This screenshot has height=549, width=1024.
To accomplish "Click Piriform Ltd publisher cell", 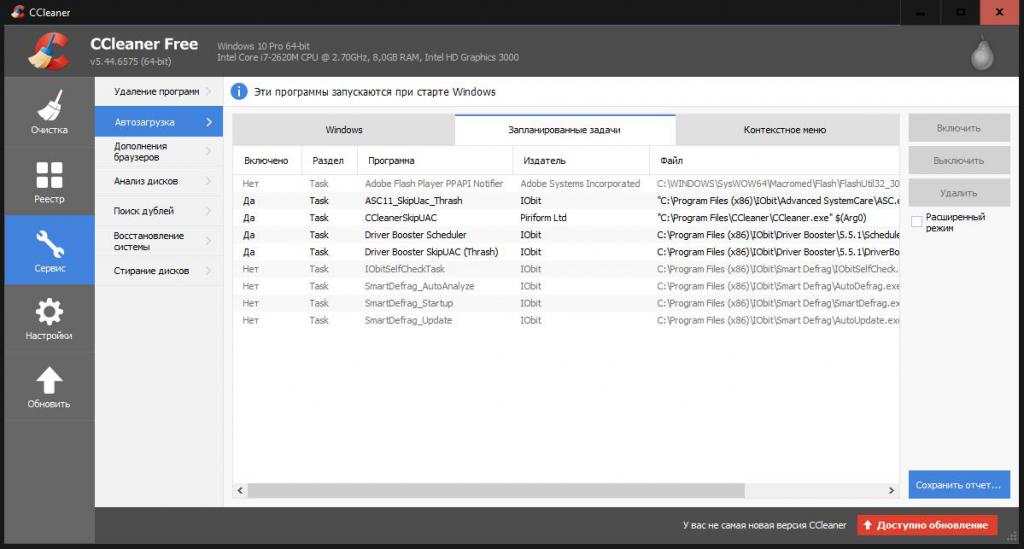I will [543, 217].
